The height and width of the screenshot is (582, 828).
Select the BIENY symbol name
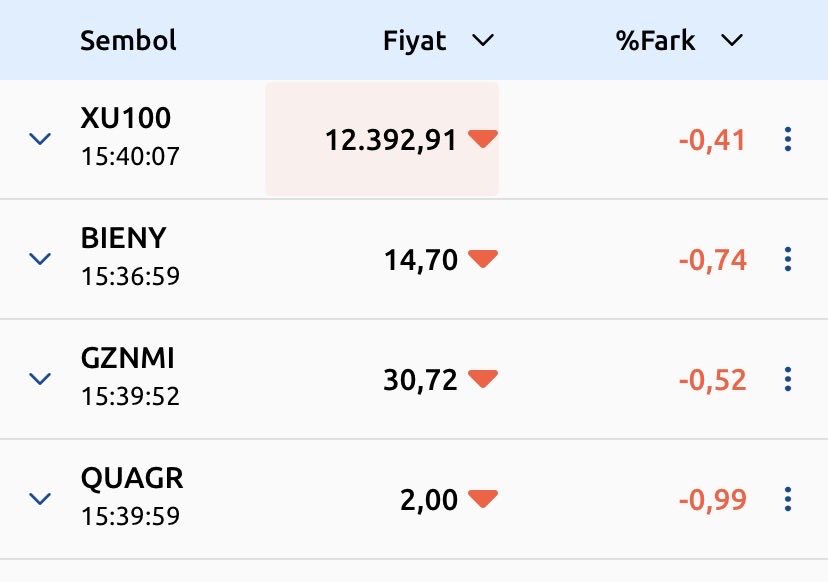pos(124,238)
